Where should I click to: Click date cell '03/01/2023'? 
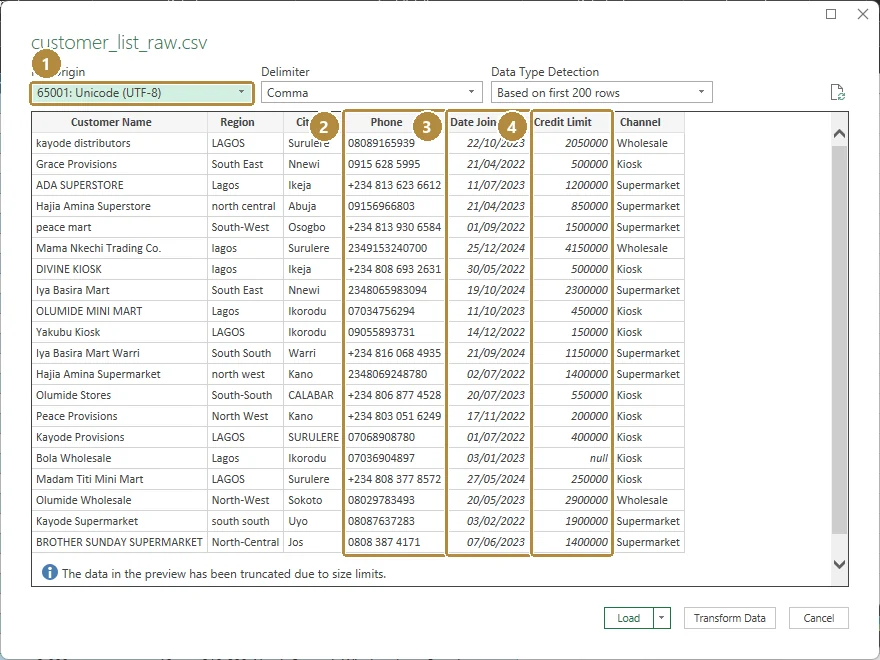[488, 458]
